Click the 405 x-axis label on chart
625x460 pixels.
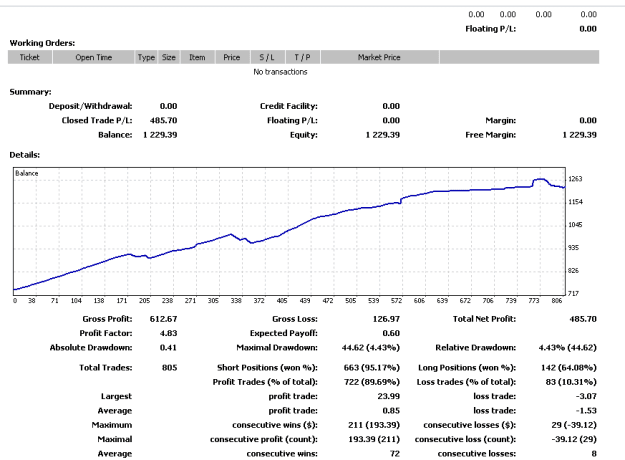click(x=282, y=301)
